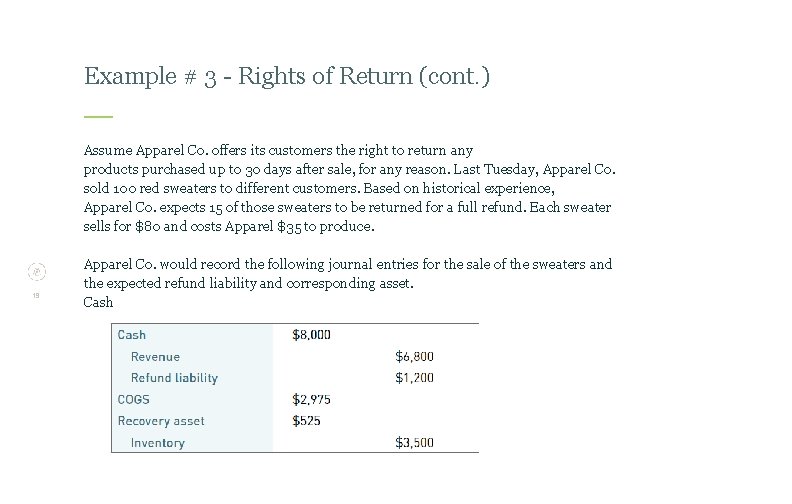The width and height of the screenshot is (792, 504).
Task: Select the 'Revenue' row label in the table
Action: [155, 357]
